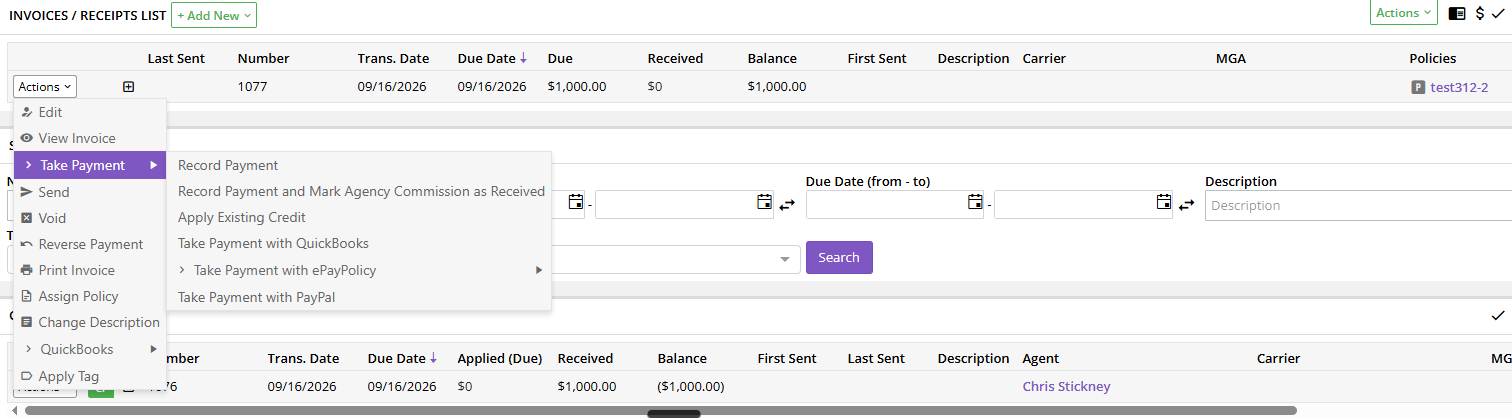Open the top-right green Actions dropdown
Viewport: 1512px width, 418px height.
[1404, 13]
